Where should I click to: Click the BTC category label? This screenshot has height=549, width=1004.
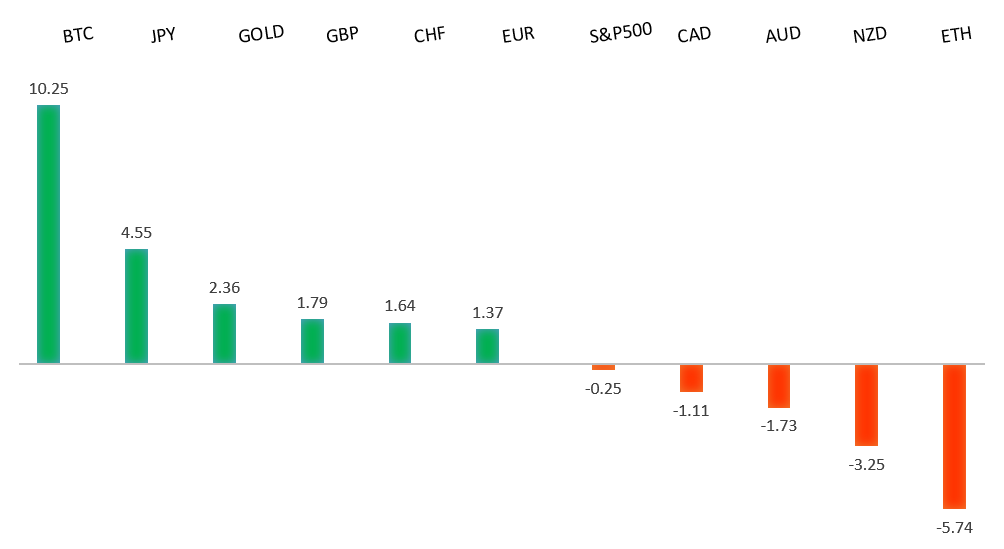click(78, 36)
